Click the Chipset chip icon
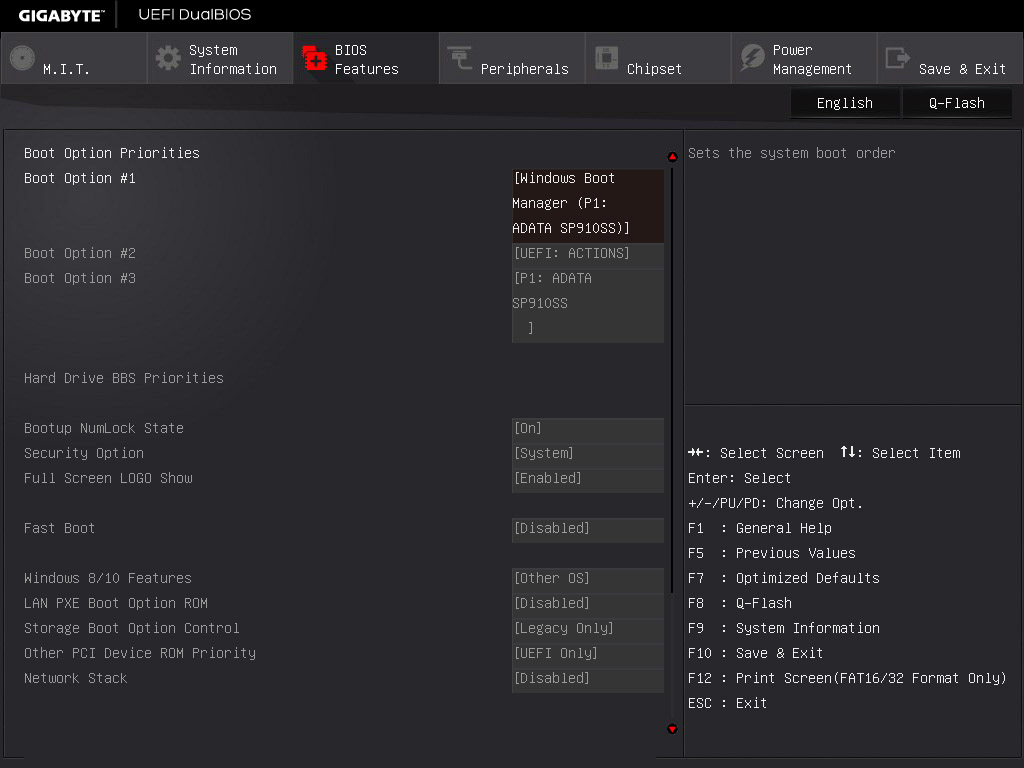The image size is (1024, 768). pyautogui.click(x=606, y=58)
